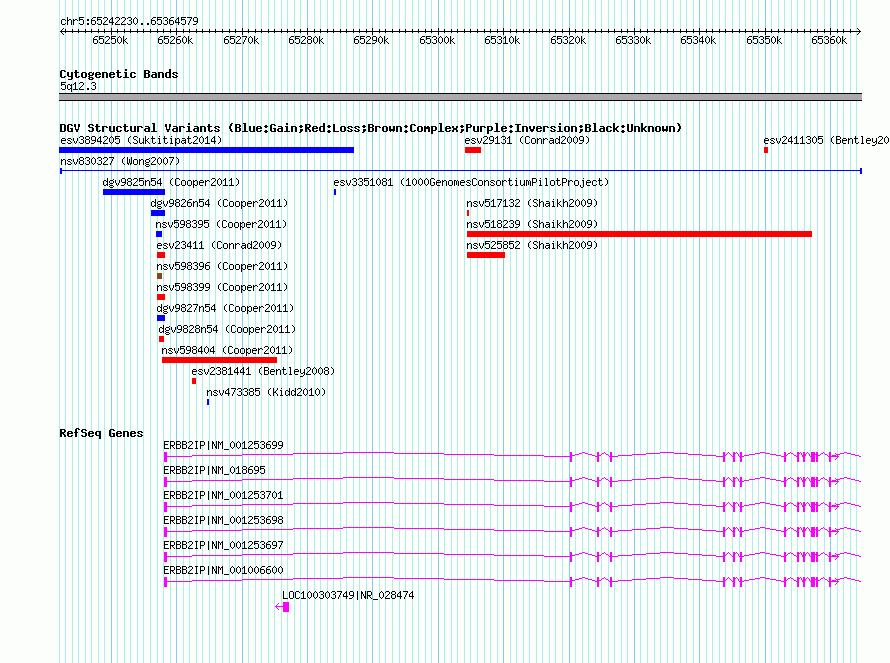Select the 65360k ruler tick label
The height and width of the screenshot is (663, 890).
[829, 40]
